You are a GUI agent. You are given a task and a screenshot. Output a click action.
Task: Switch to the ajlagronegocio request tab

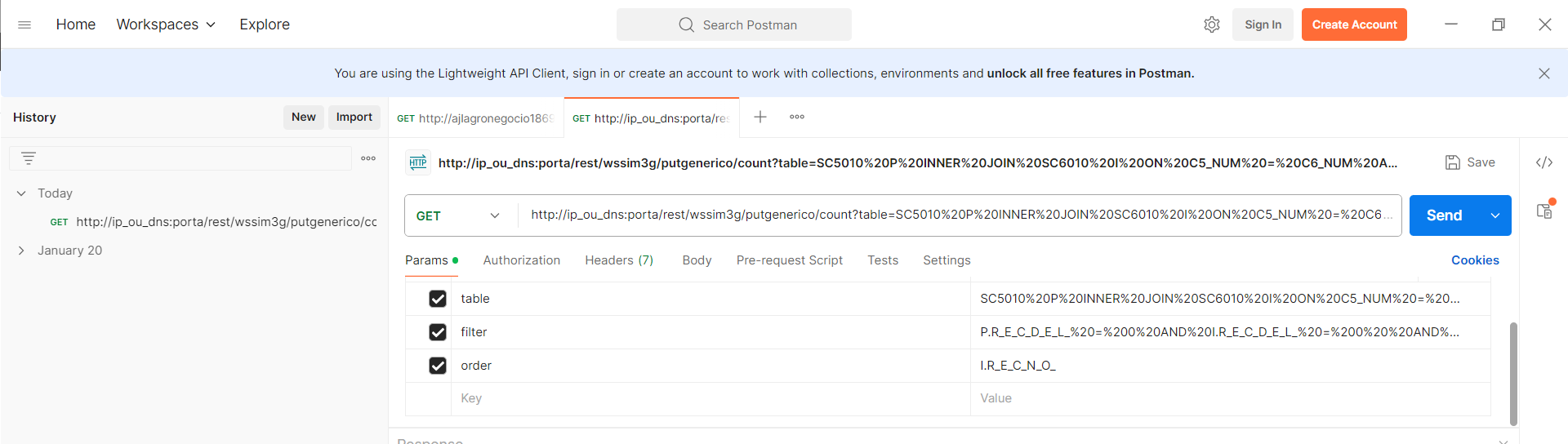475,118
